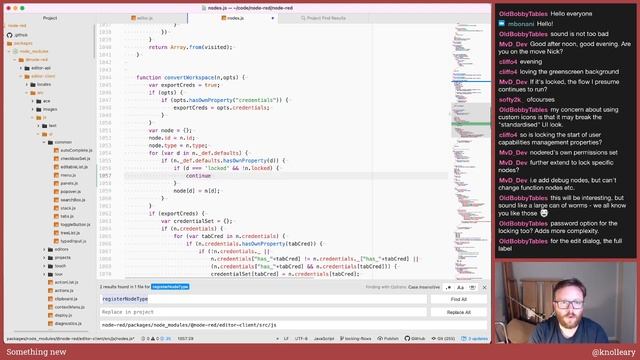Click the editableList.js file icon

point(57,167)
